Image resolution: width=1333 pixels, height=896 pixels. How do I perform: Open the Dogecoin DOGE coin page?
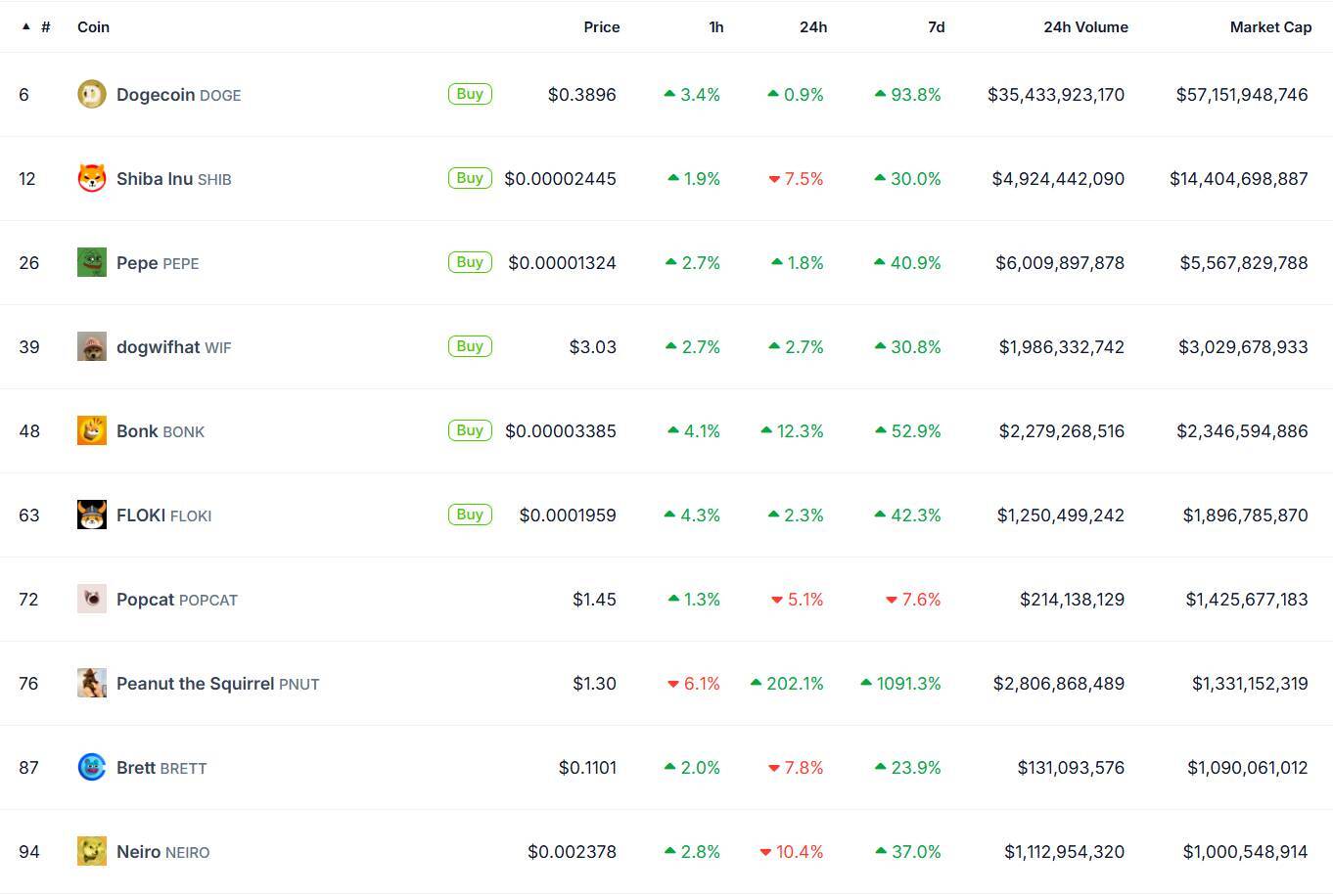178,95
